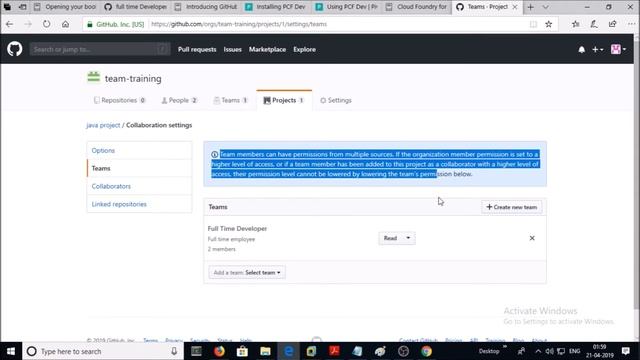The width and height of the screenshot is (640, 360).
Task: Open Marketplace in top navigation
Action: [x=267, y=49]
